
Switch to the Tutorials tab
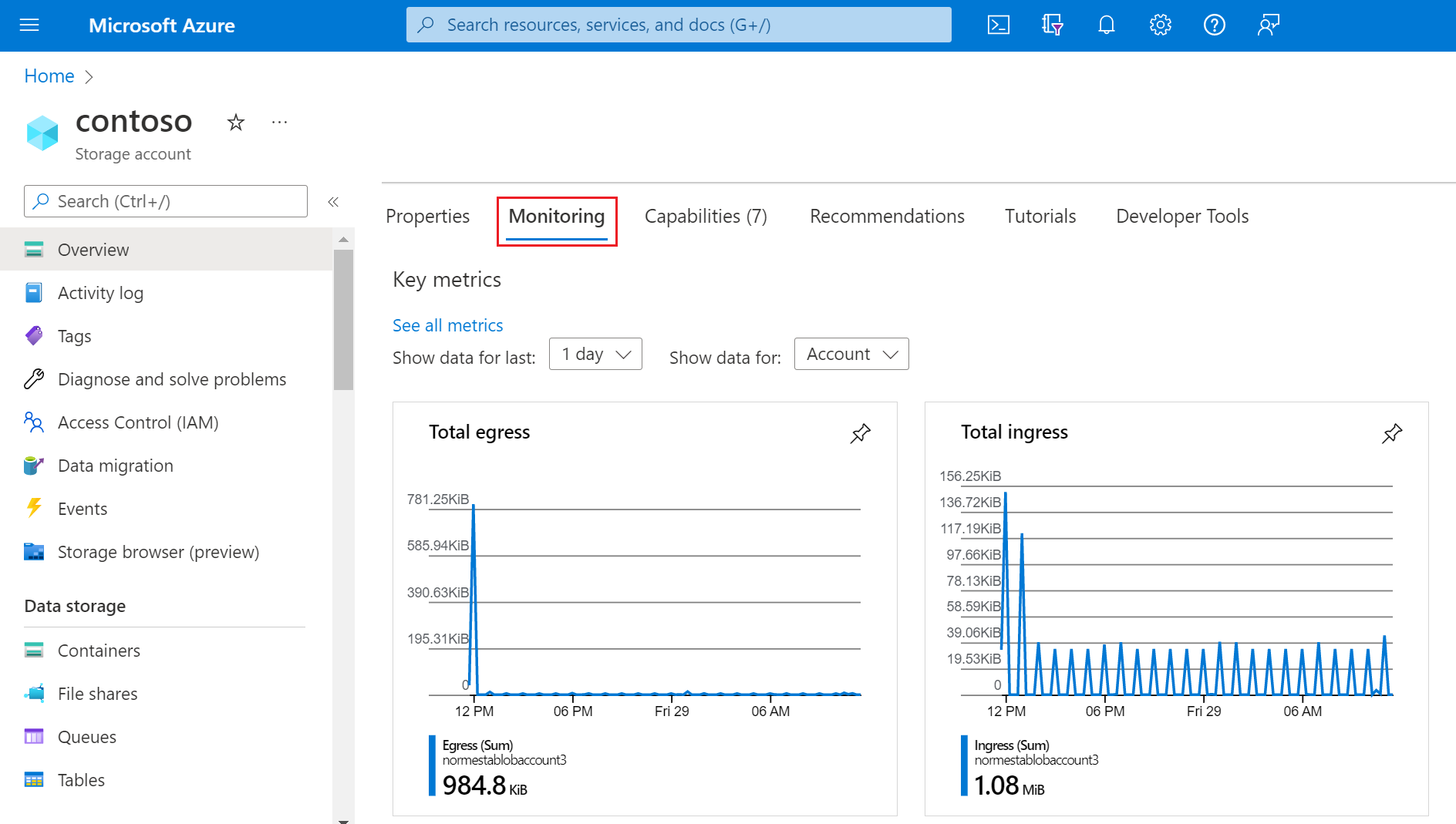point(1040,217)
